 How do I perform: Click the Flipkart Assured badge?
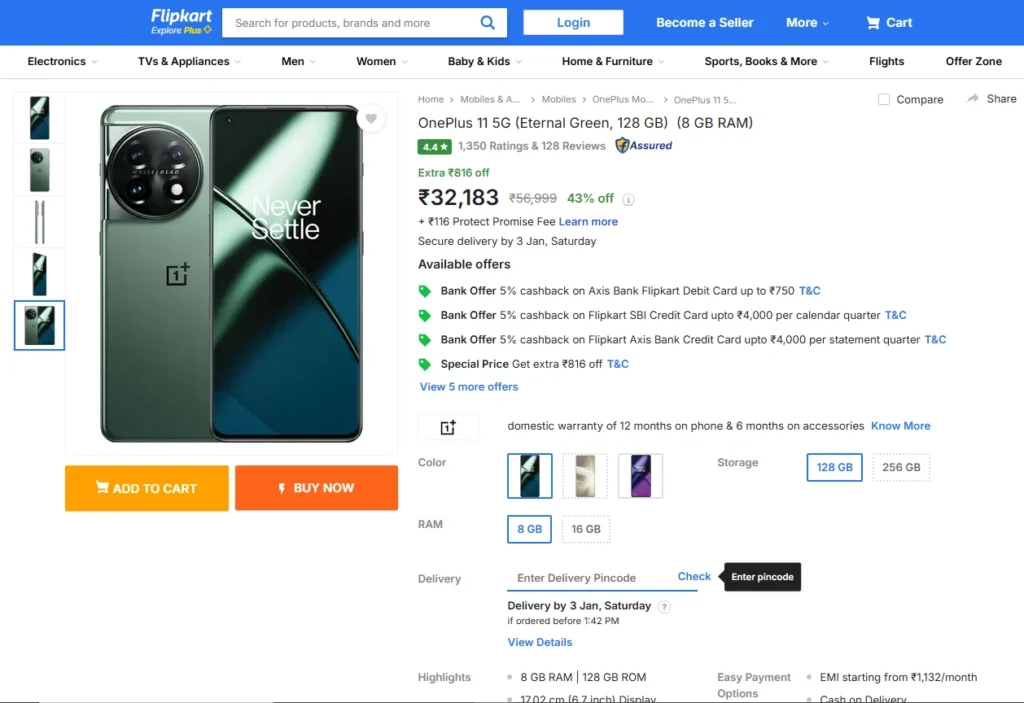pos(644,146)
